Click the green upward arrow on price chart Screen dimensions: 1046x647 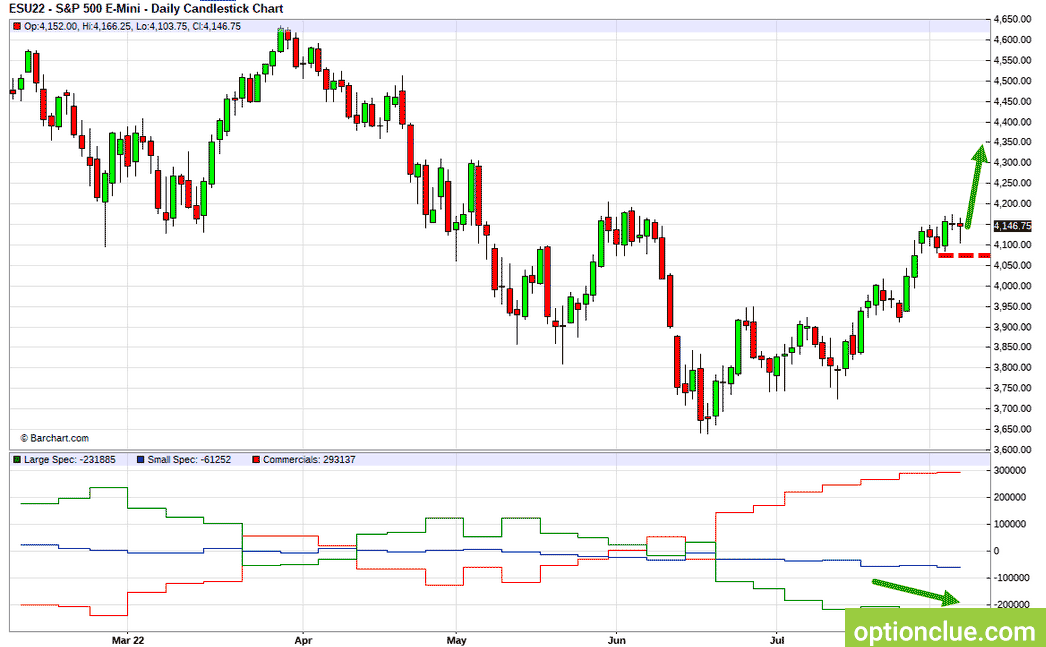point(976,187)
